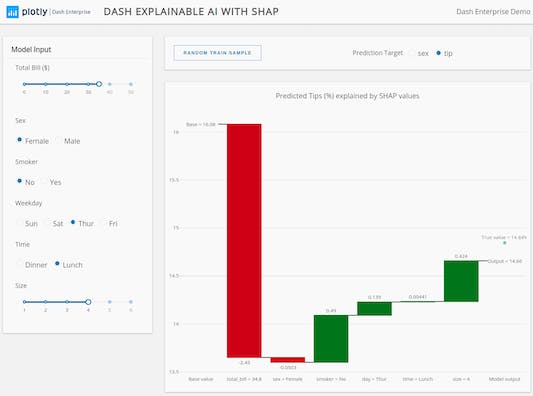Click the Model Input panel heading

point(31,50)
